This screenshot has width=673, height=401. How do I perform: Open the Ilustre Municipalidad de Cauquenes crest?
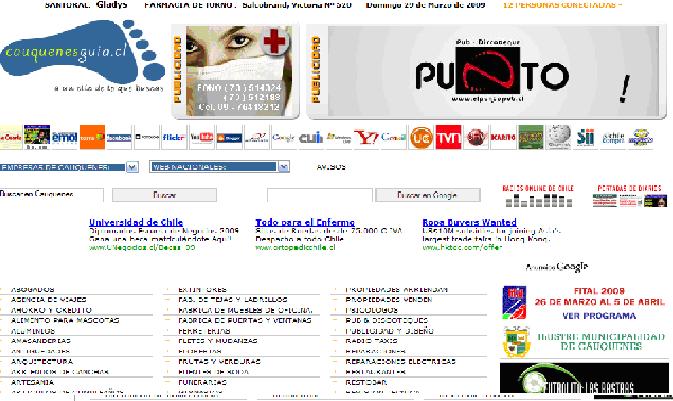[x=516, y=342]
